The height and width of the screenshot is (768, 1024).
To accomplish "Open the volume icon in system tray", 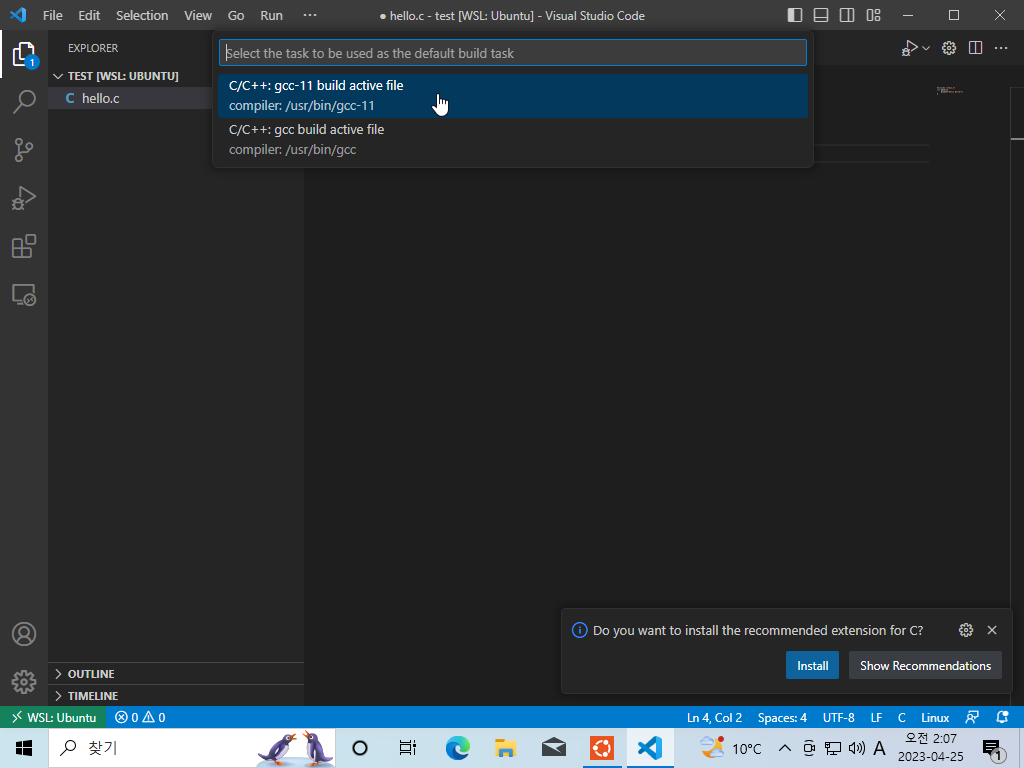I will tap(856, 748).
